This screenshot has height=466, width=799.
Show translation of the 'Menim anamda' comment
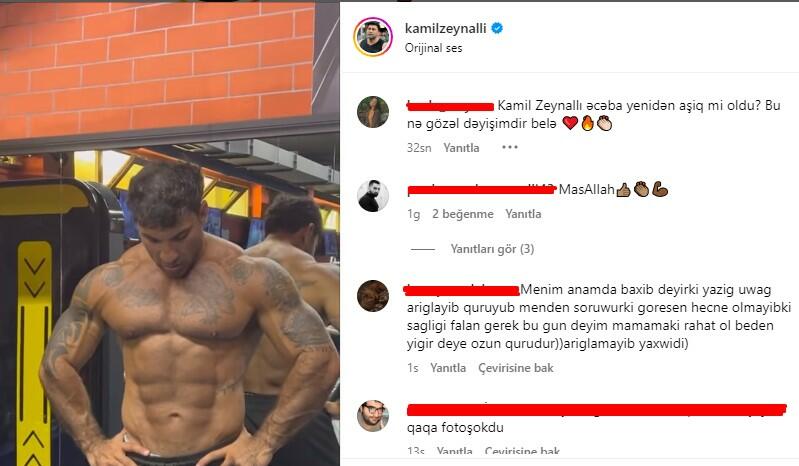tap(516, 368)
